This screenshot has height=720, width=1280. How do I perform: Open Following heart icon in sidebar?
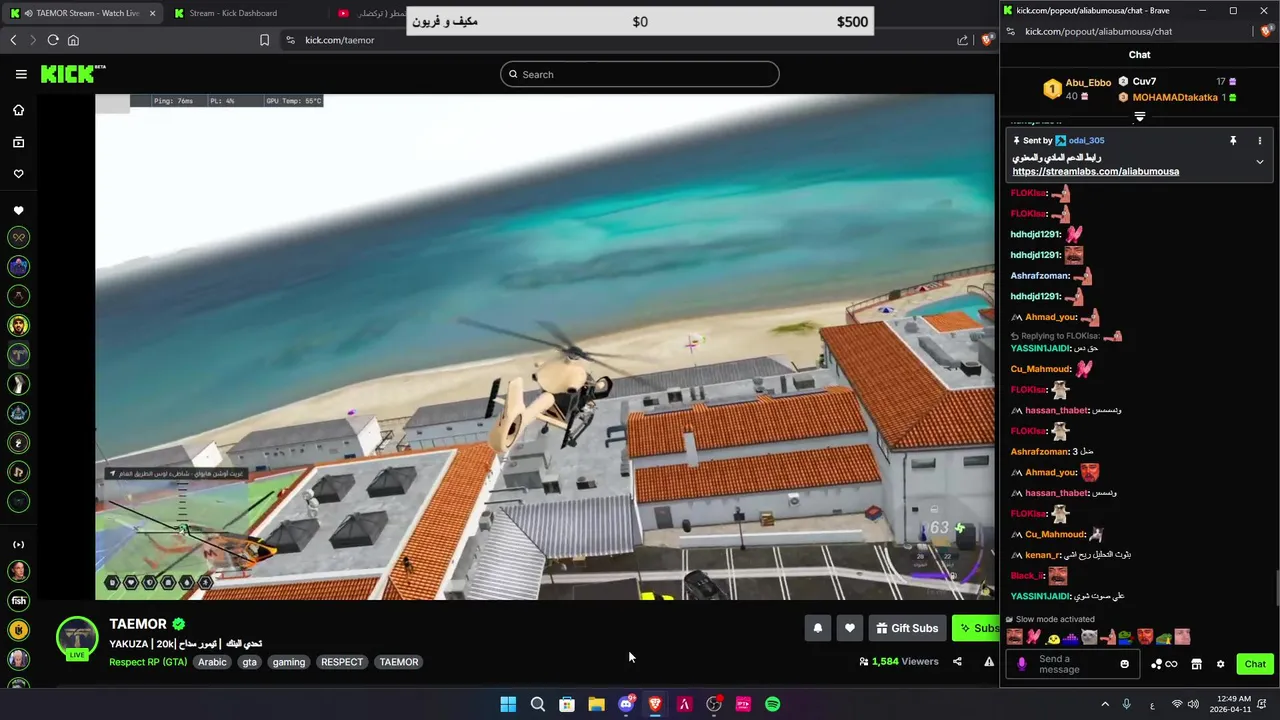coord(18,174)
